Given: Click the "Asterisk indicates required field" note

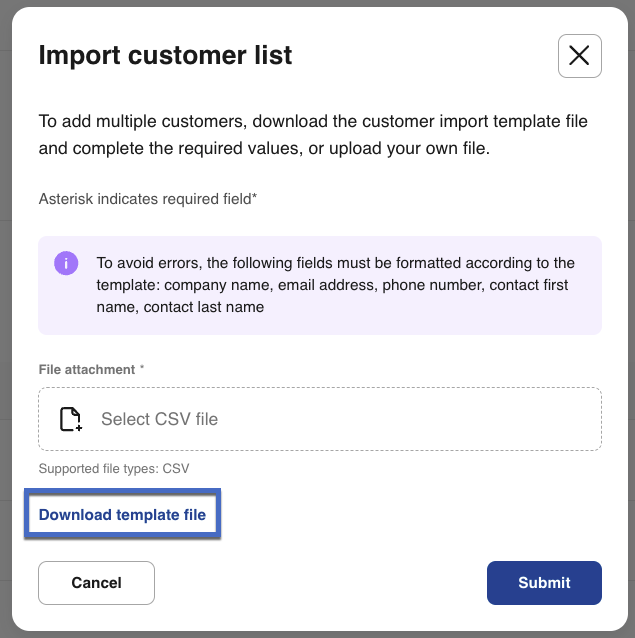Looking at the screenshot, I should [x=147, y=199].
